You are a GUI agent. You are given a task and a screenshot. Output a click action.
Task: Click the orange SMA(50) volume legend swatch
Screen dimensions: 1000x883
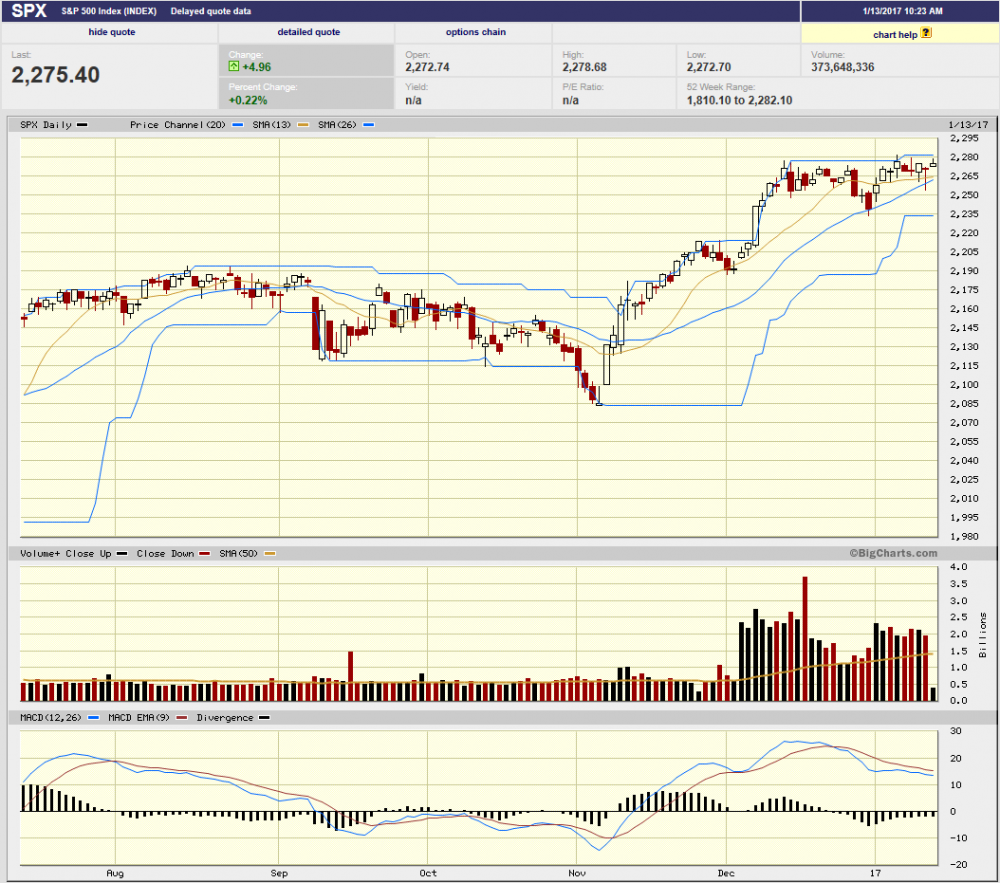(x=269, y=553)
